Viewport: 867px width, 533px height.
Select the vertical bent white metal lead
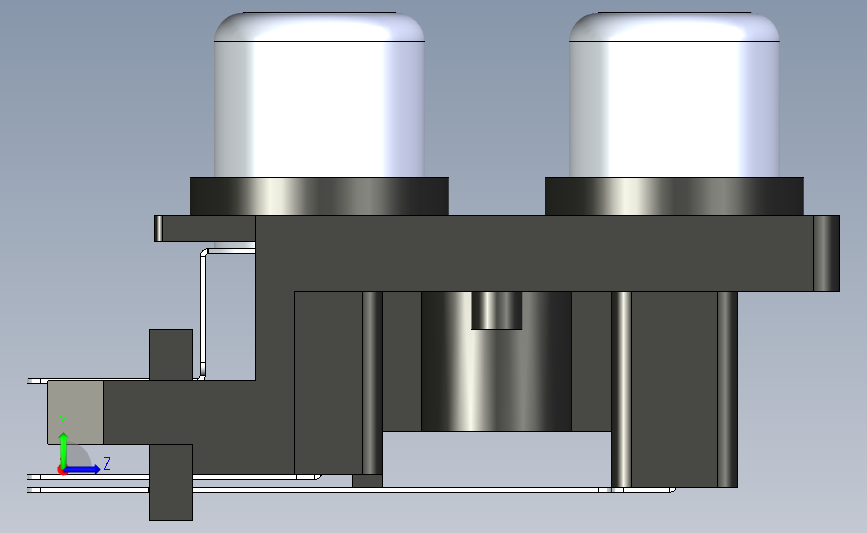[203, 313]
